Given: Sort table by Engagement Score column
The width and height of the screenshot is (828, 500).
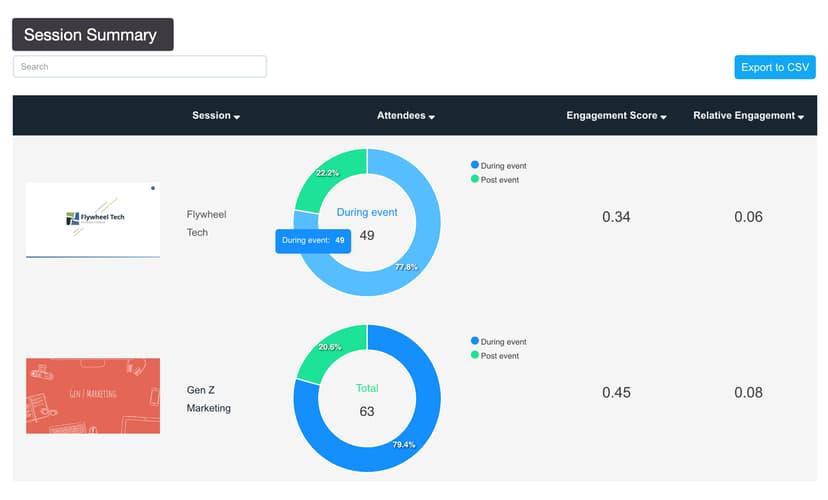Looking at the screenshot, I should (616, 116).
